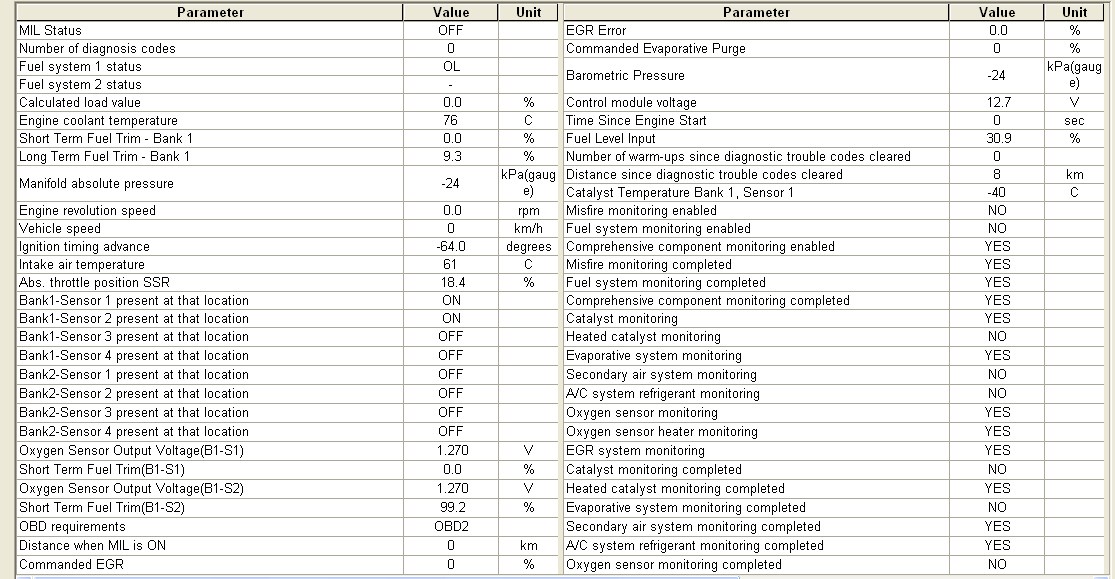Select Commanded EGR row label
Image resolution: width=1115 pixels, height=579 pixels.
pos(71,565)
